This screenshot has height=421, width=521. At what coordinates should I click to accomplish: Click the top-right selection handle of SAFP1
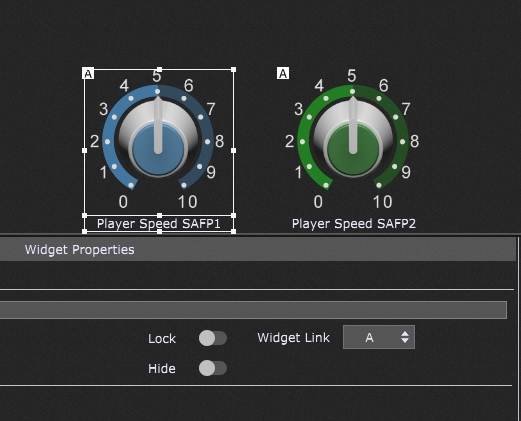click(x=233, y=69)
